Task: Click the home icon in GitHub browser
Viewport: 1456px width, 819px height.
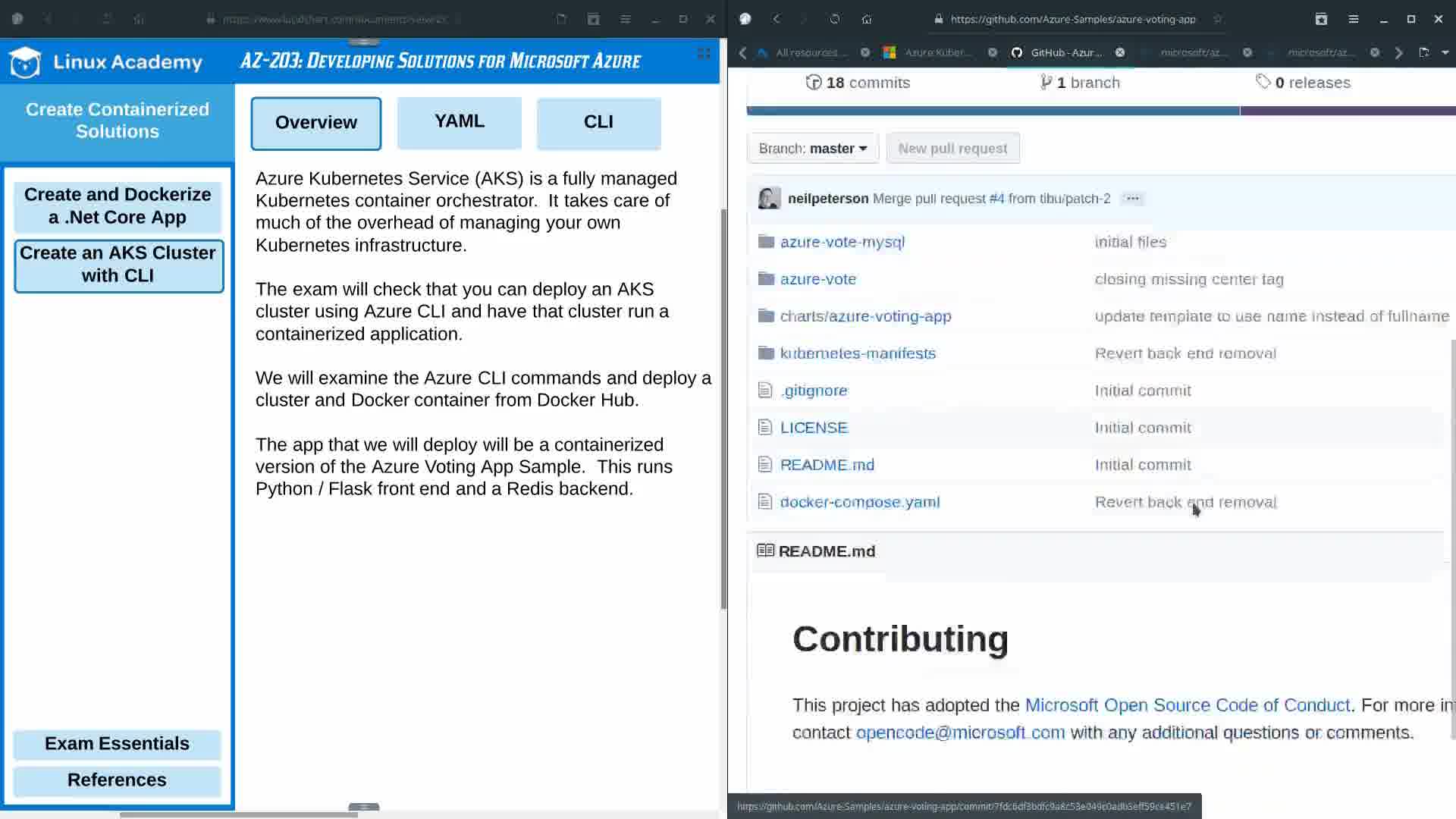Action: 867,19
